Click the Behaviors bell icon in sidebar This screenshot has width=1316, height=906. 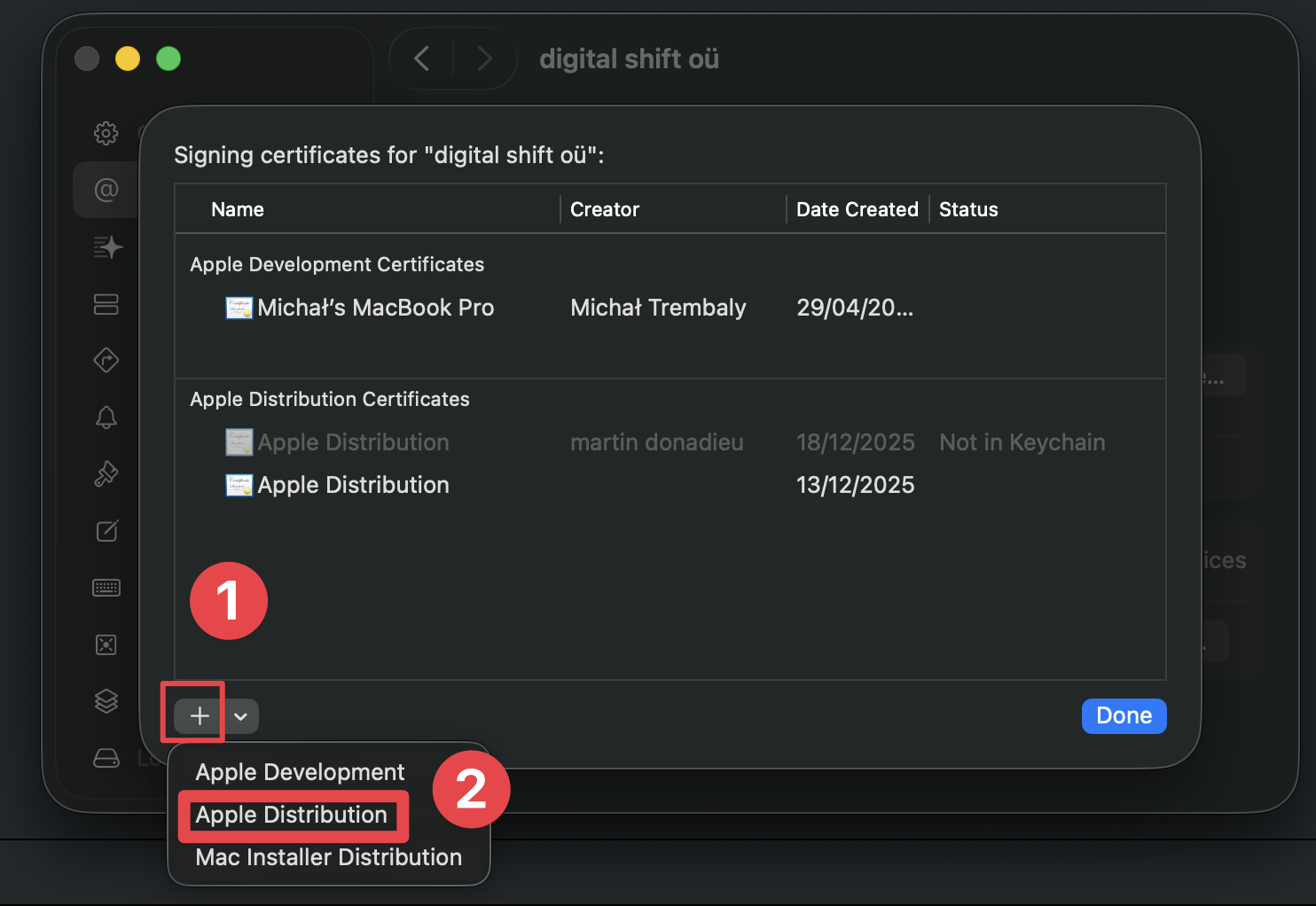pyautogui.click(x=106, y=417)
